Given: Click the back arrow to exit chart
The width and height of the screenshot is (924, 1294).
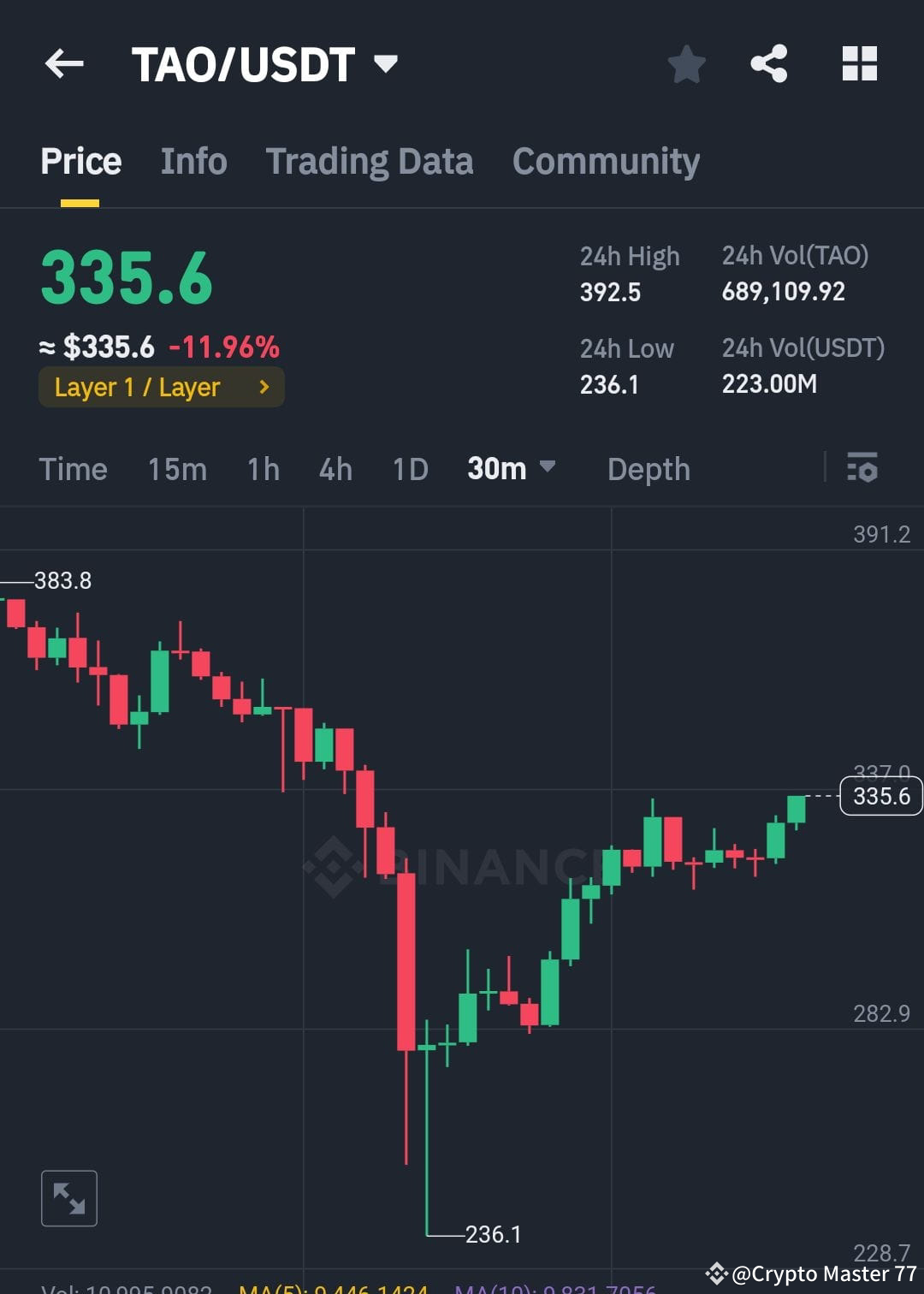Looking at the screenshot, I should pos(63,63).
